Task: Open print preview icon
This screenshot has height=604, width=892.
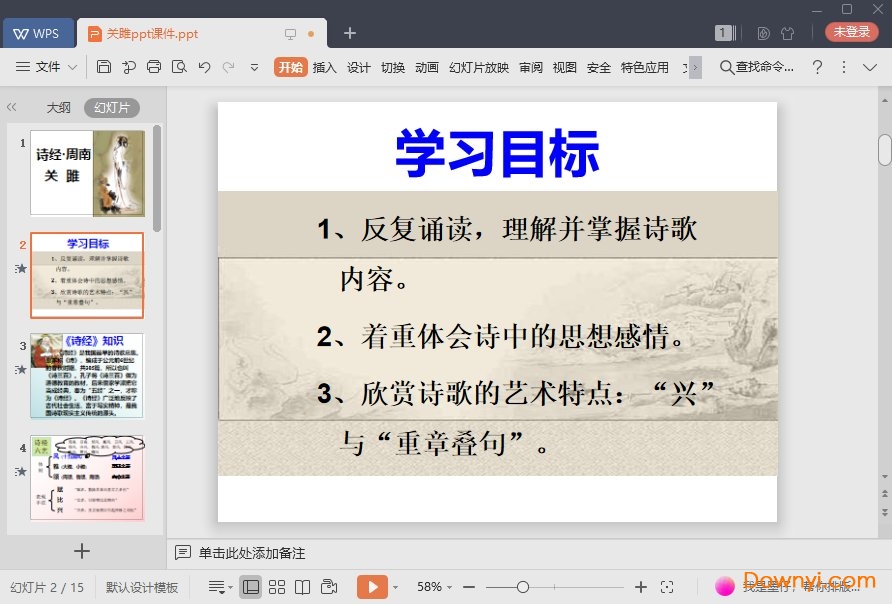Action: 179,67
